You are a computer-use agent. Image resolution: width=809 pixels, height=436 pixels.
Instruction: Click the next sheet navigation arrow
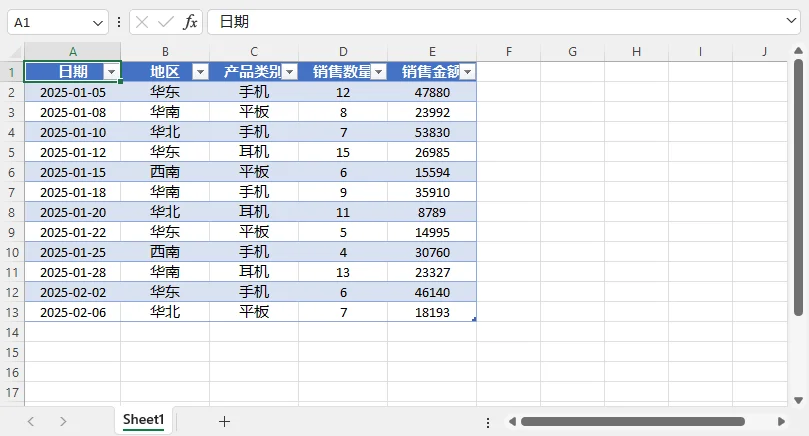[63, 422]
